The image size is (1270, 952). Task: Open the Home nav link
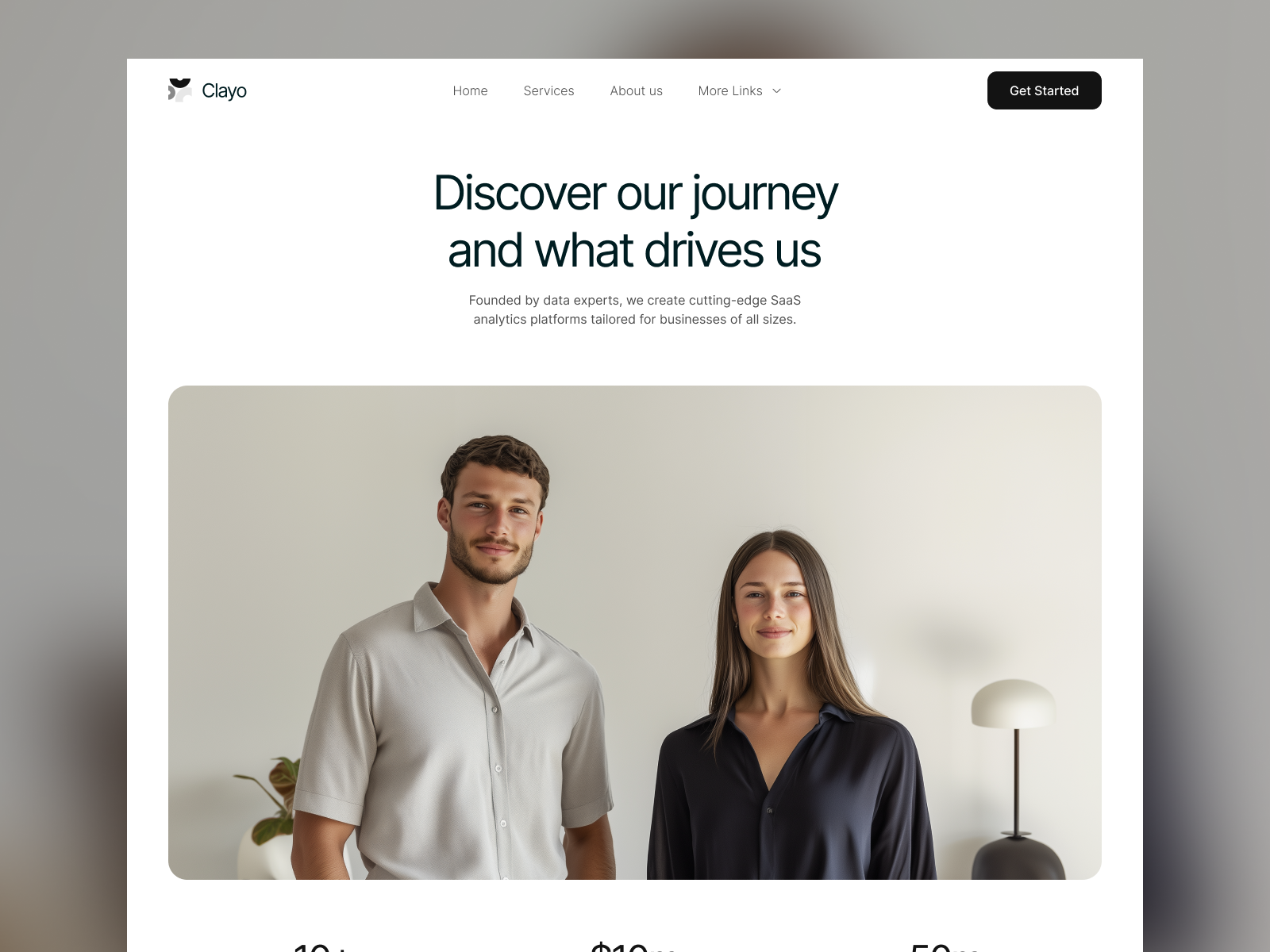[470, 90]
